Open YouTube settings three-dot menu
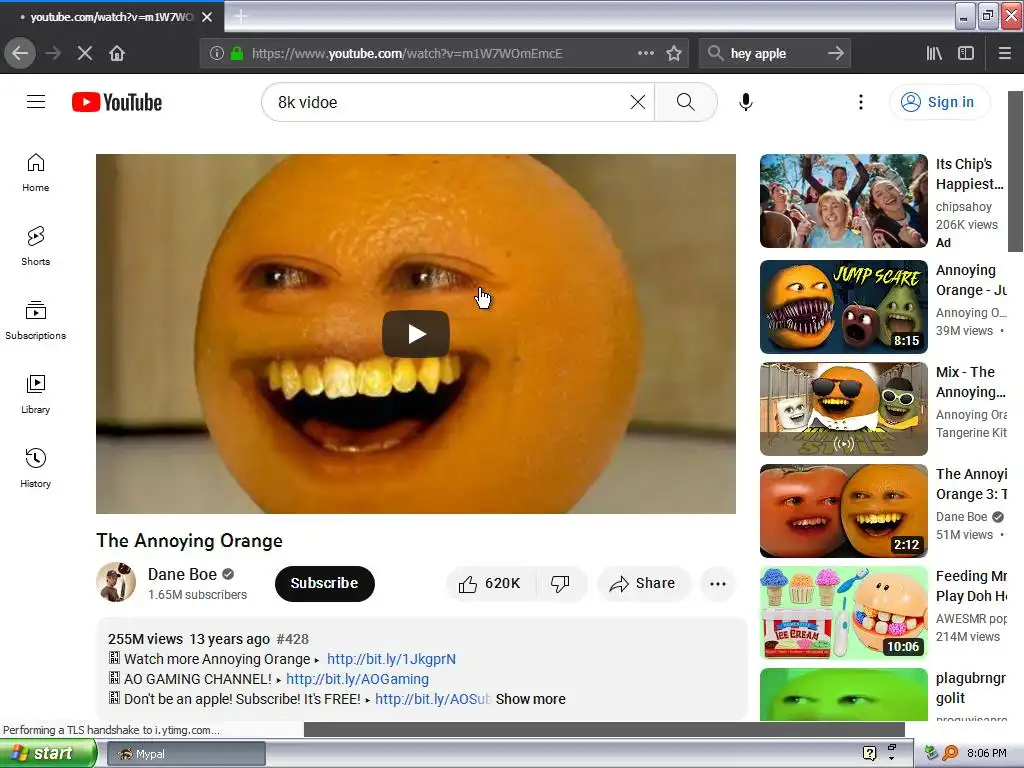The height and width of the screenshot is (768, 1024). coord(861,102)
